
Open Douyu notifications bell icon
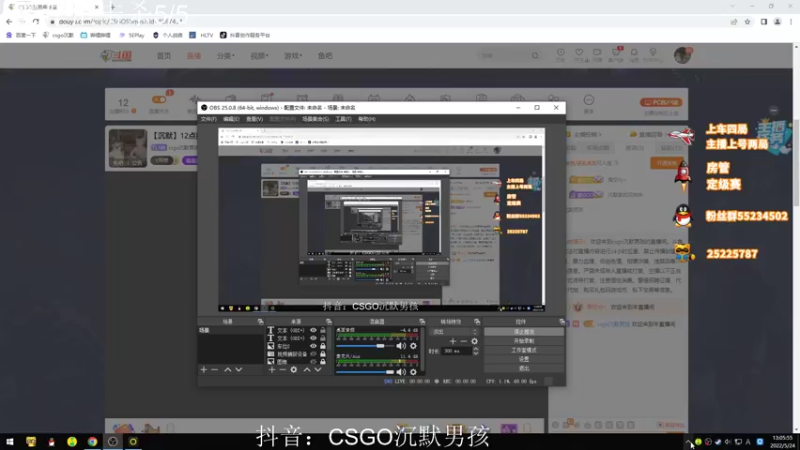point(634,53)
